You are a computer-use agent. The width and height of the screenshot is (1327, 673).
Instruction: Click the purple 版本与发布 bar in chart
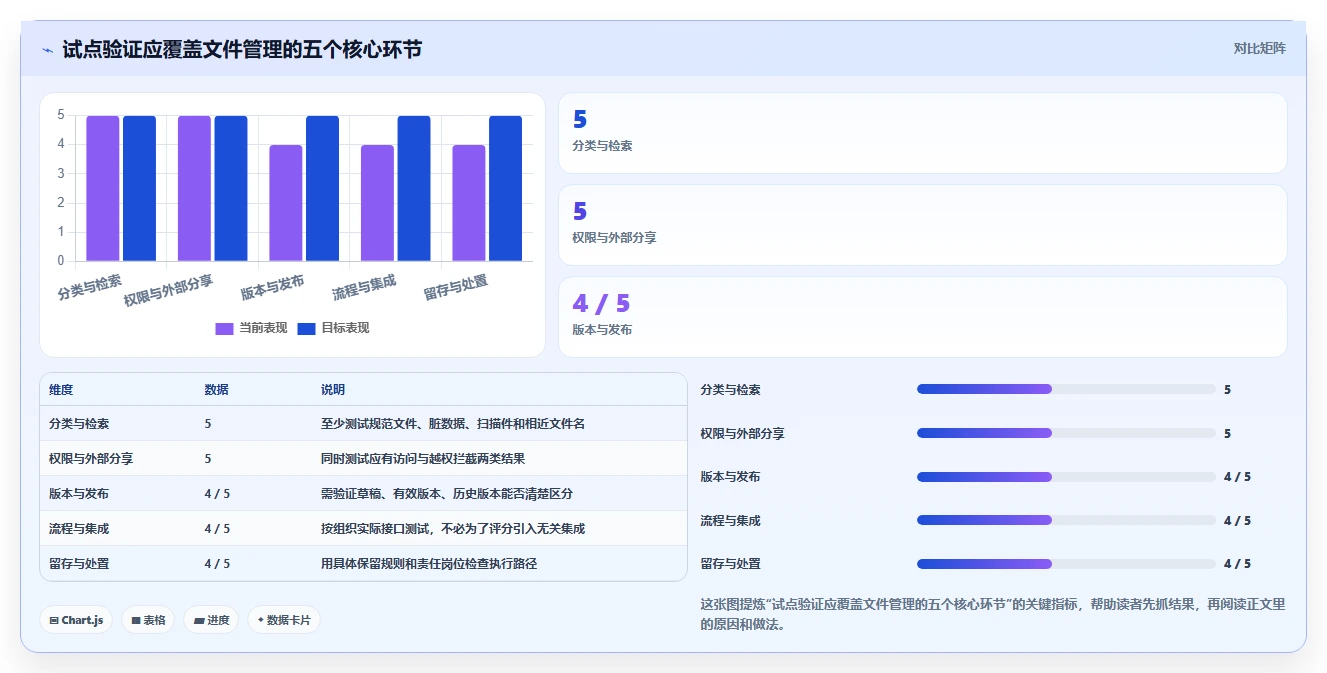(x=286, y=203)
